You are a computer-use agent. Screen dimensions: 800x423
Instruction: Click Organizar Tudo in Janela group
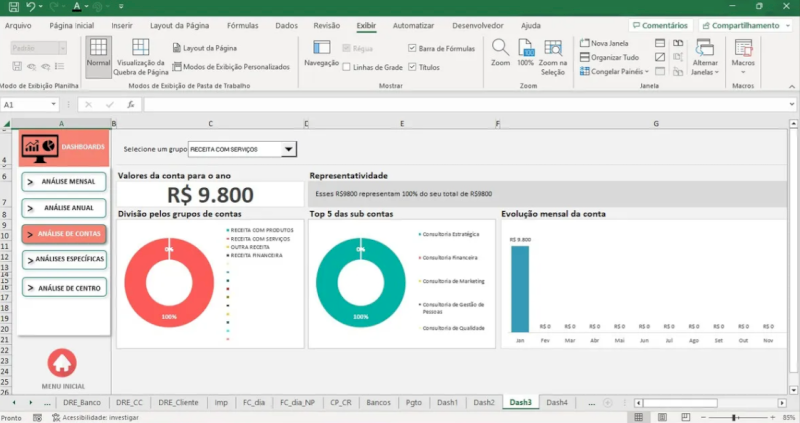tap(609, 57)
